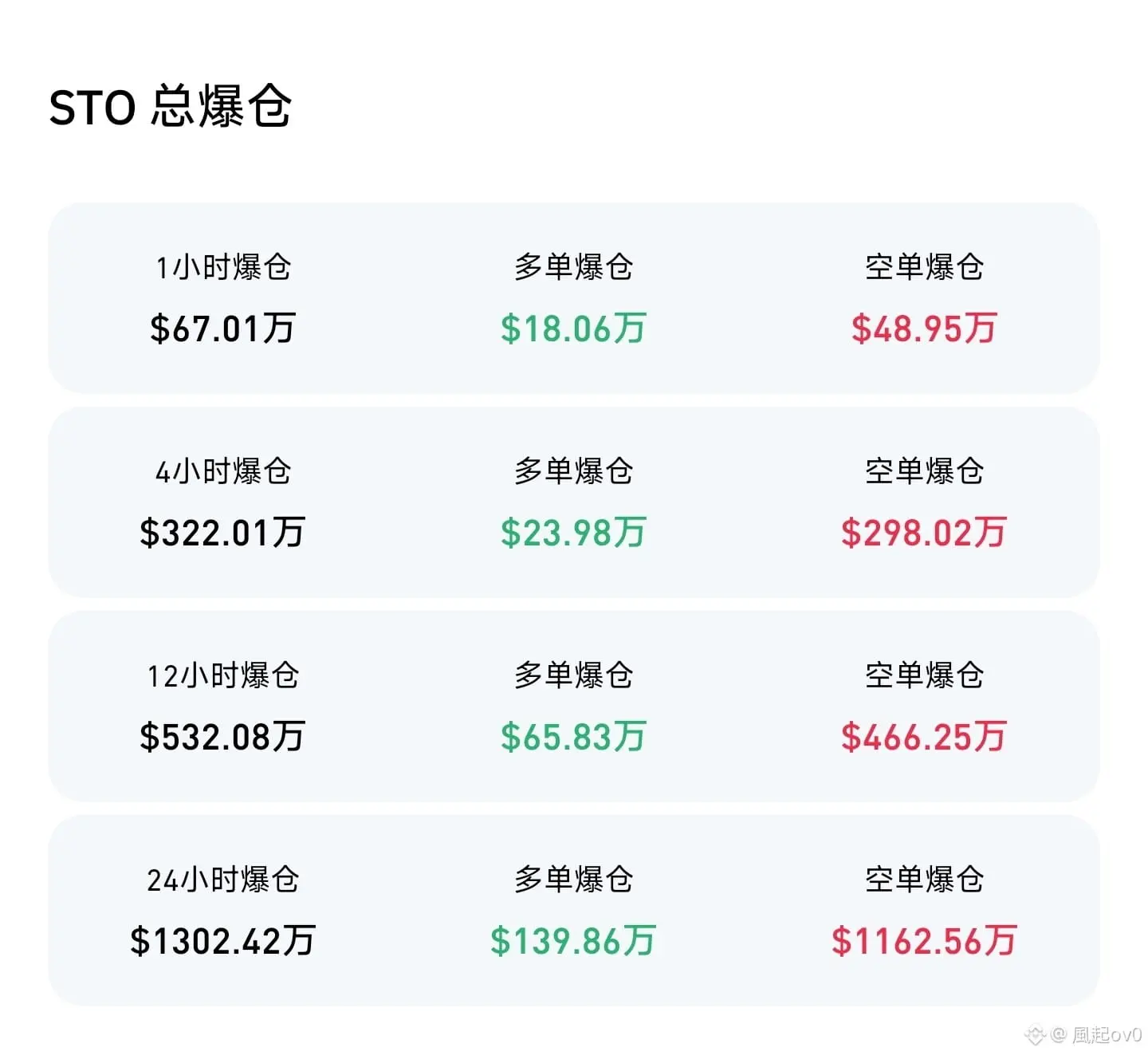Select the 1小时爆仓 label
This screenshot has width=1148, height=1055.
click(x=223, y=267)
